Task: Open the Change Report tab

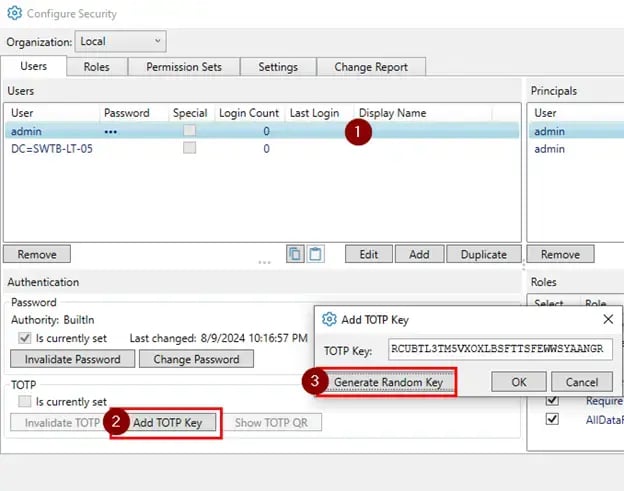Action: pyautogui.click(x=371, y=67)
